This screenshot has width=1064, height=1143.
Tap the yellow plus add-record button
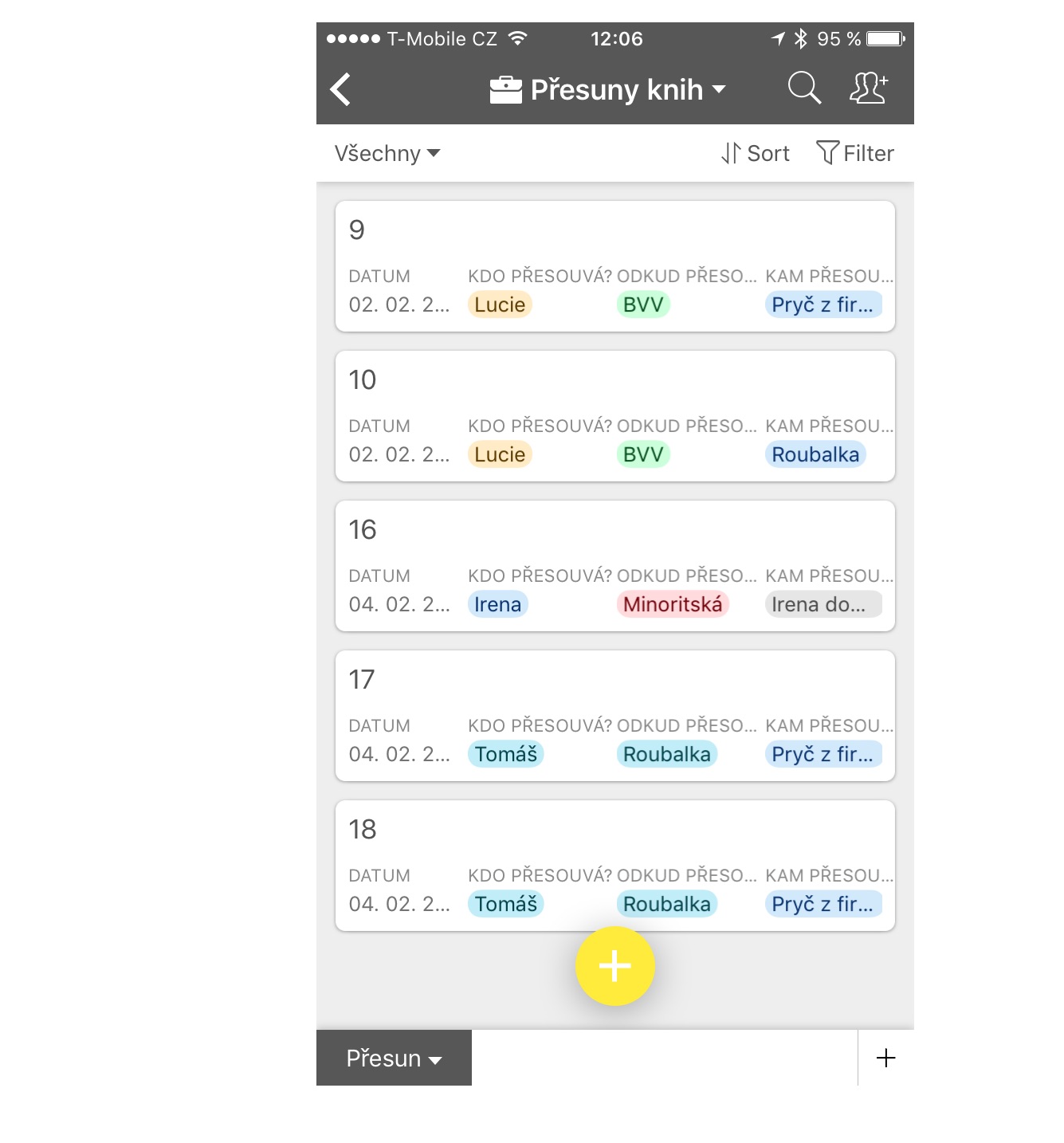(615, 966)
